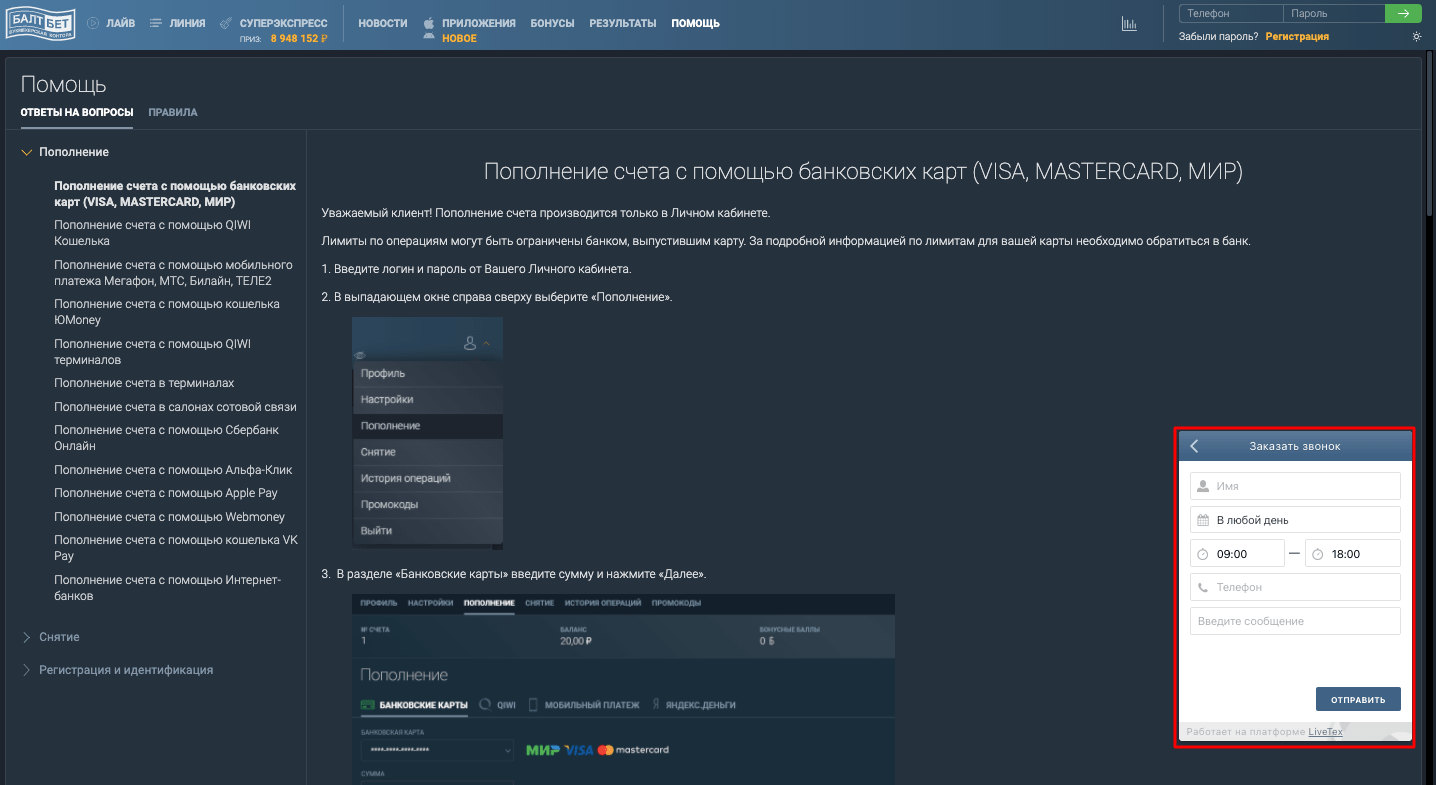Open the В любой день day selector
This screenshot has width=1436, height=785.
click(1295, 520)
